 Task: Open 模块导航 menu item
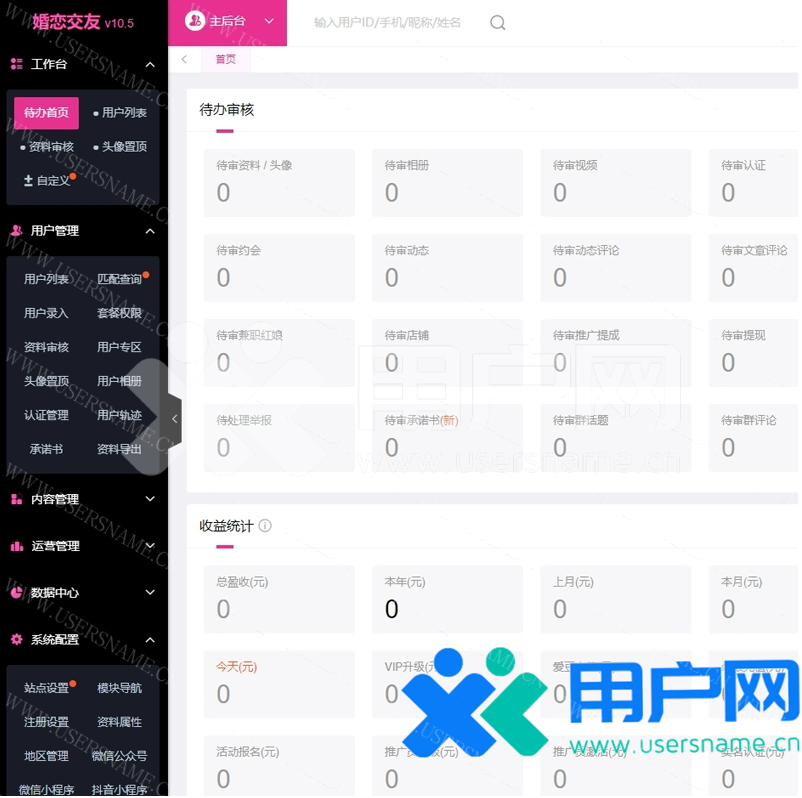[x=119, y=688]
